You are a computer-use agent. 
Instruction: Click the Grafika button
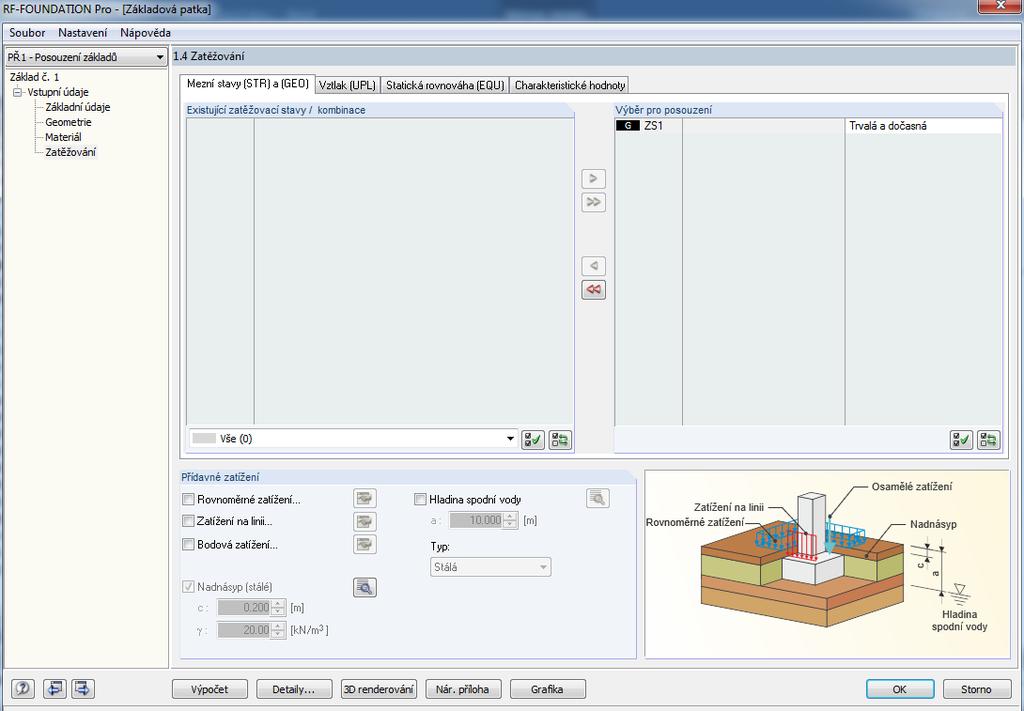547,689
